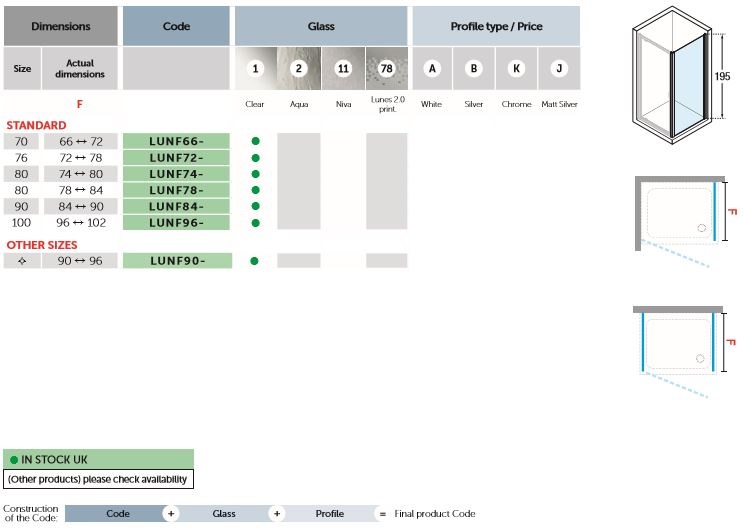This screenshot has height=529, width=744.
Task: Click actual dimensions 78 ↔ 84
Action: pos(81,190)
